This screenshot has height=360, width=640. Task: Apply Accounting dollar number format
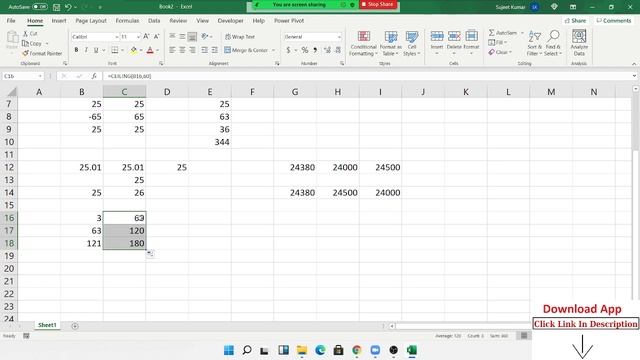click(288, 50)
